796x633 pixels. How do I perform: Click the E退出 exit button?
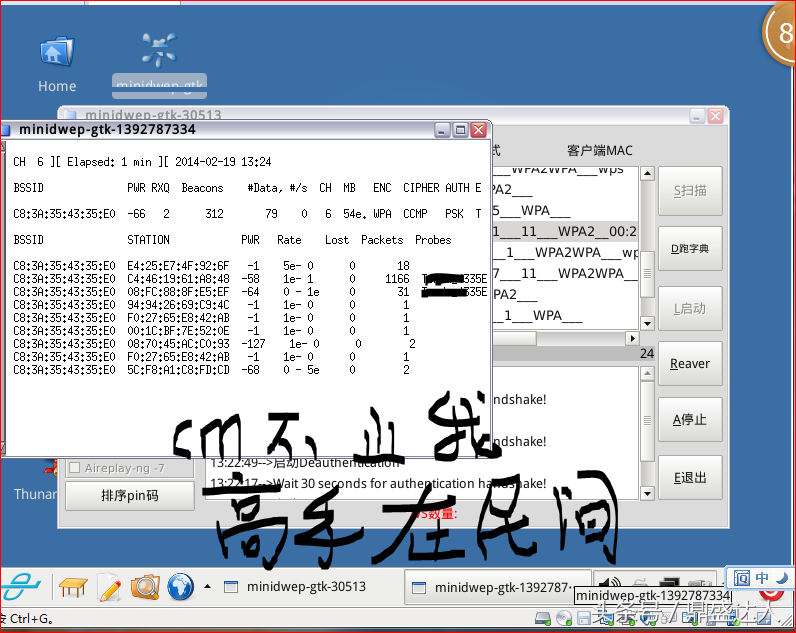tap(690, 477)
